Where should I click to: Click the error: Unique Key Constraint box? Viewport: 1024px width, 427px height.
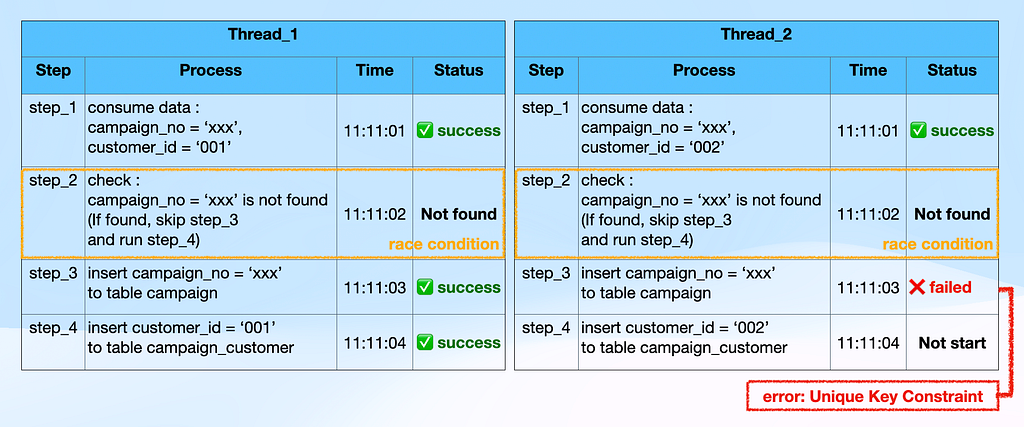(x=872, y=396)
